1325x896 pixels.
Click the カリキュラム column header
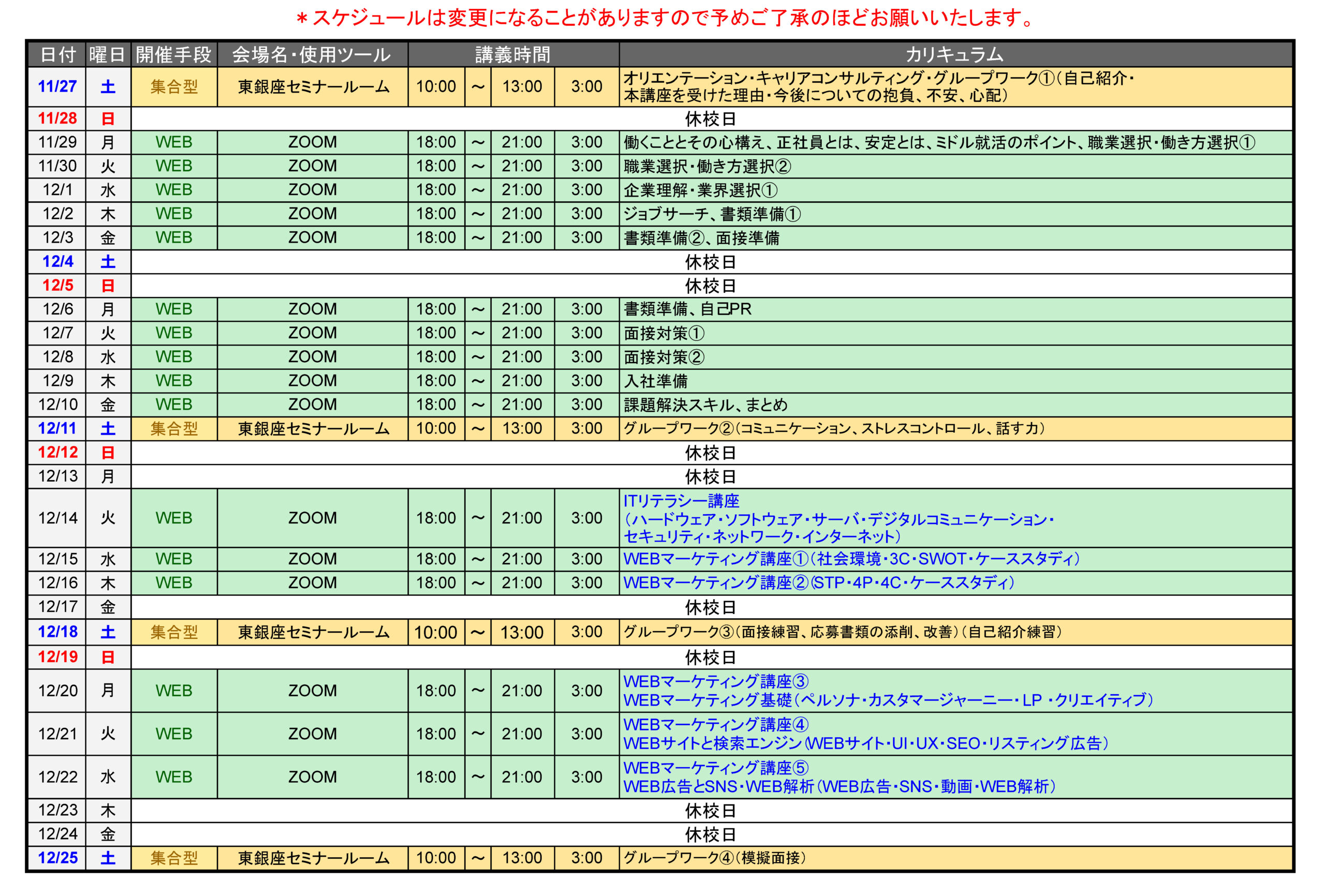(955, 55)
